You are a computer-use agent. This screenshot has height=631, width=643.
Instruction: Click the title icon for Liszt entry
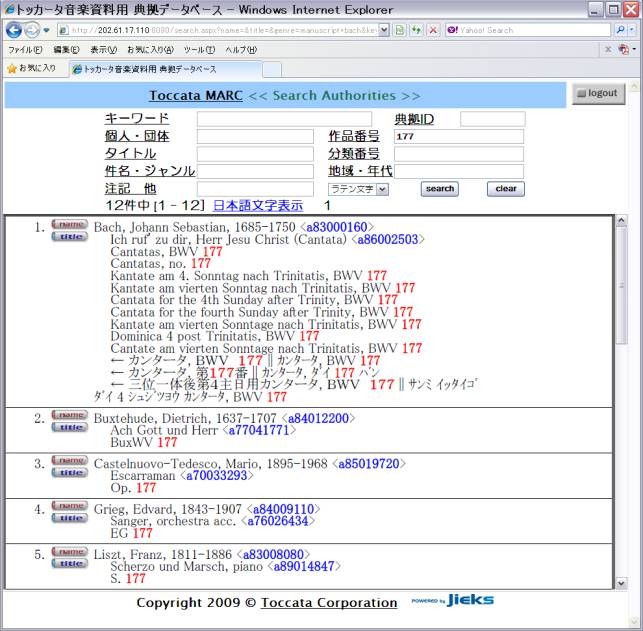pyautogui.click(x=70, y=564)
